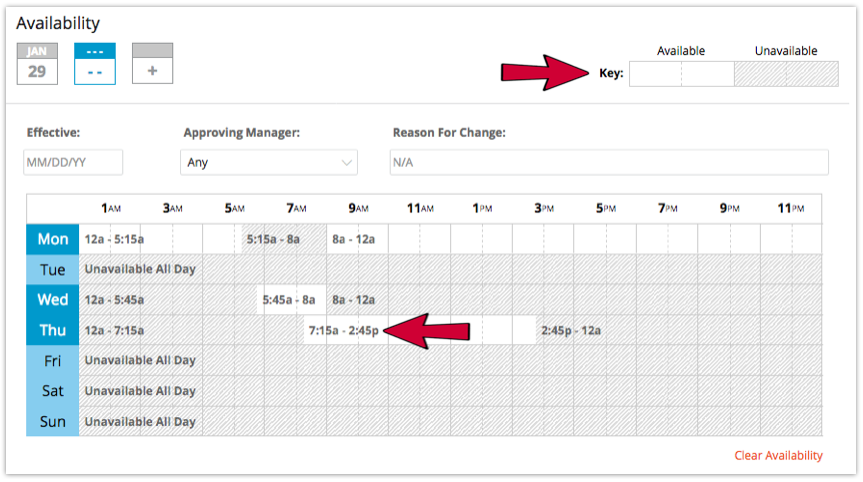Expand the Any dropdown chevron arrow
This screenshot has height=482, width=863.
[x=346, y=163]
